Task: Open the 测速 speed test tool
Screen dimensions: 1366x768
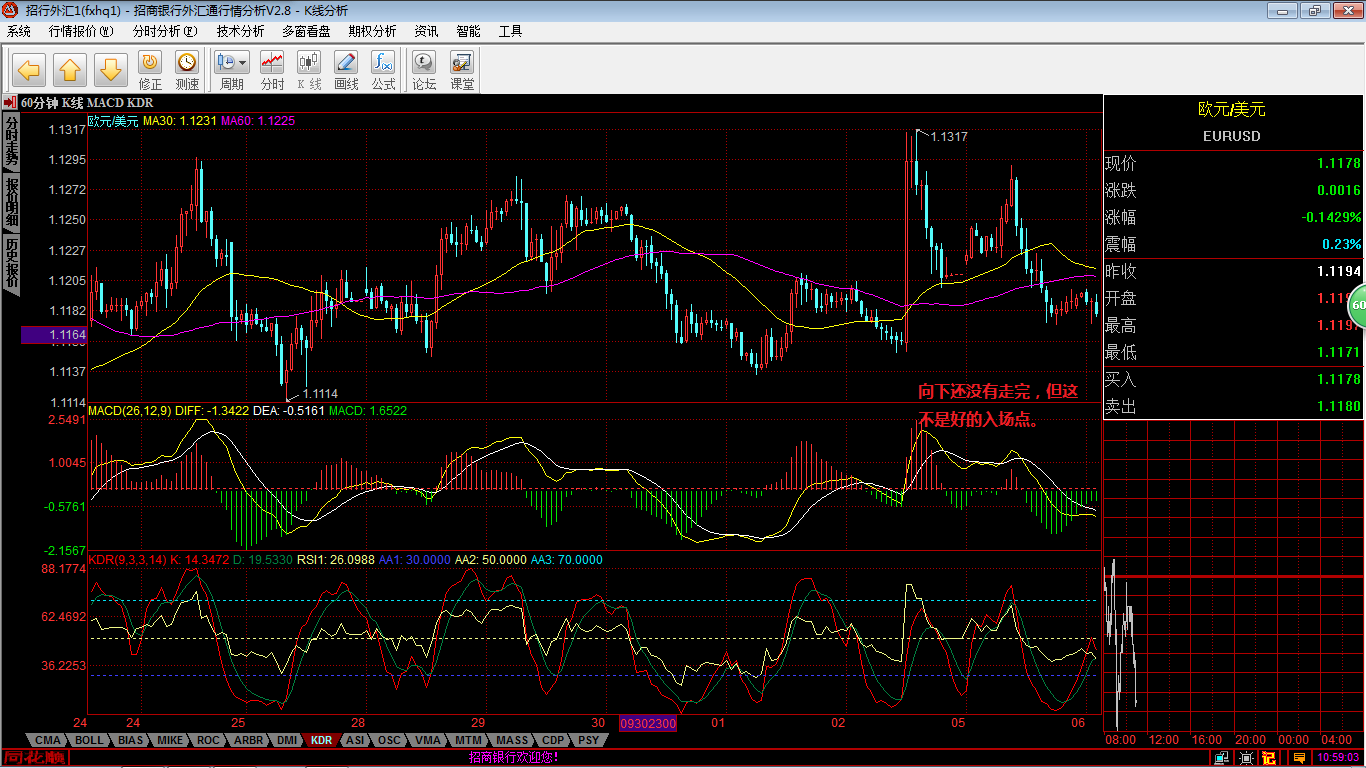Action: (x=187, y=71)
